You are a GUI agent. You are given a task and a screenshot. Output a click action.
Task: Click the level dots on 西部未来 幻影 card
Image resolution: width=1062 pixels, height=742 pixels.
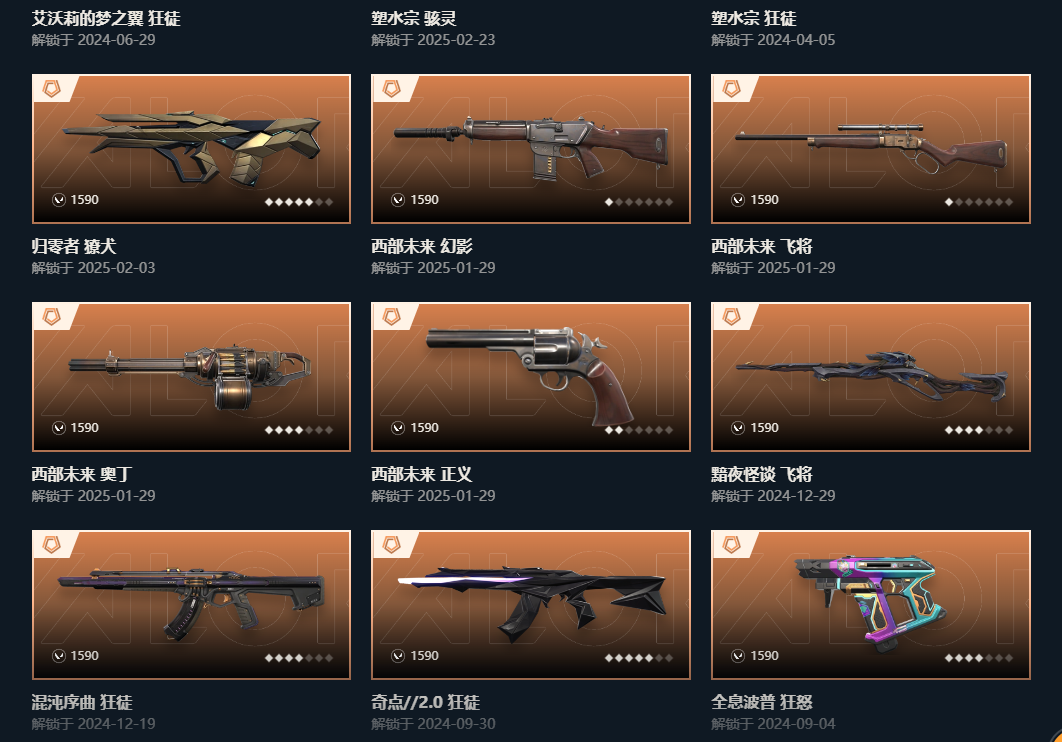click(x=639, y=202)
